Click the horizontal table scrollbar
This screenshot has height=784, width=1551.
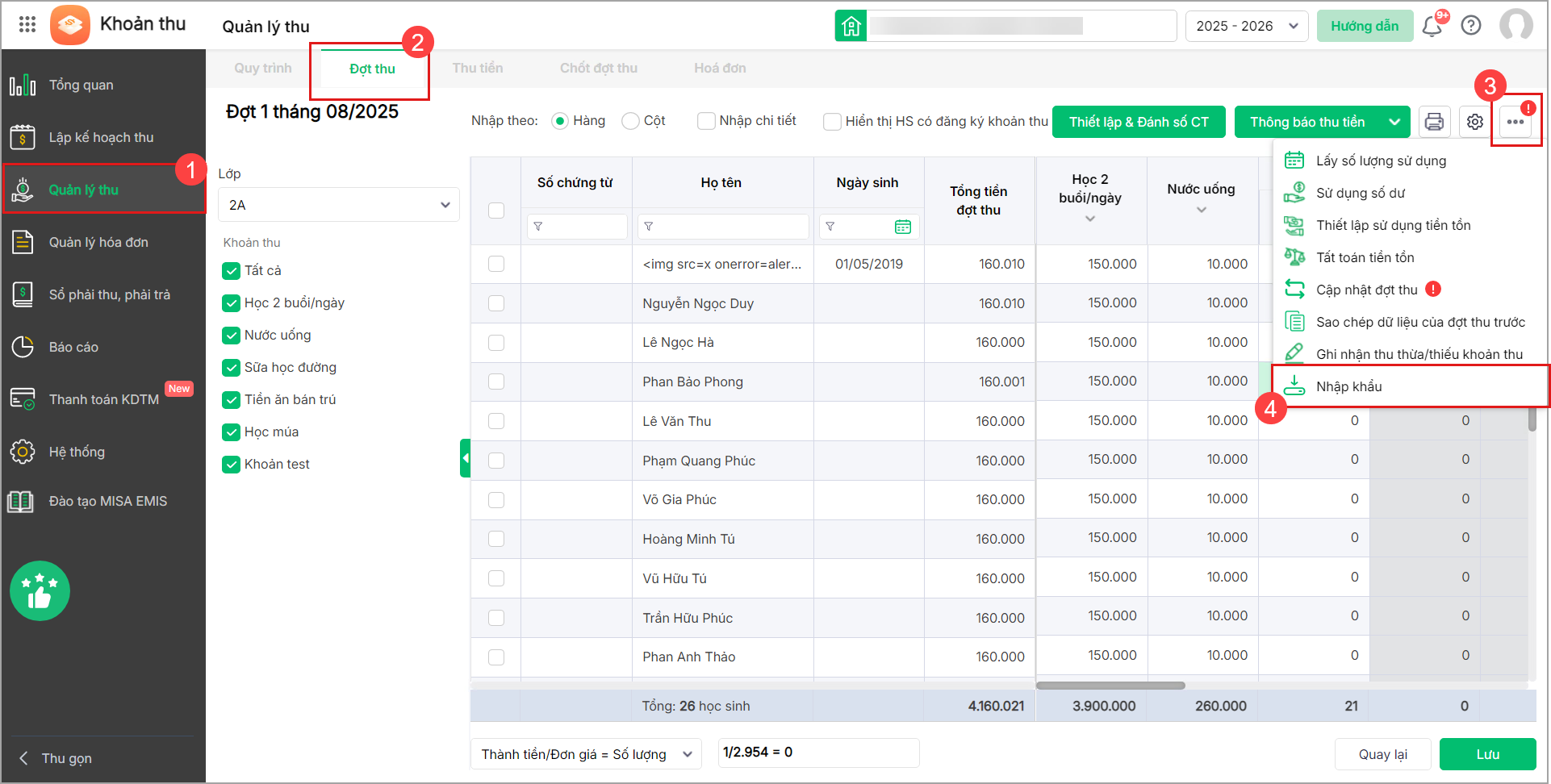click(1110, 686)
